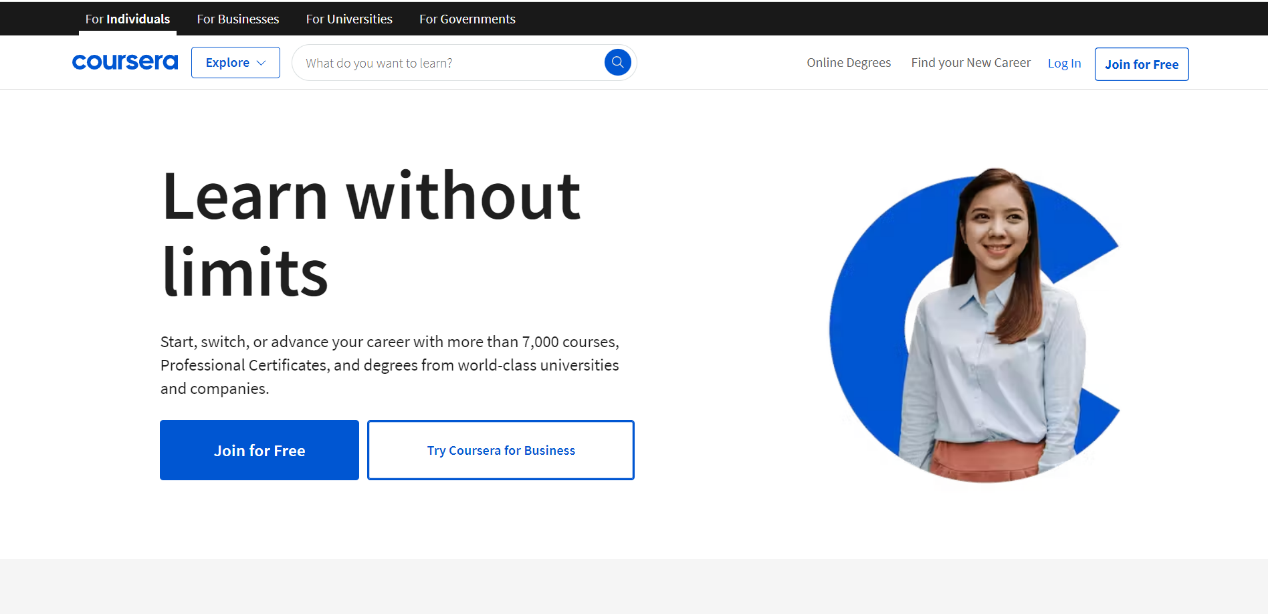The height and width of the screenshot is (614, 1268).
Task: Open the Explore chevron arrow
Action: [x=259, y=63]
